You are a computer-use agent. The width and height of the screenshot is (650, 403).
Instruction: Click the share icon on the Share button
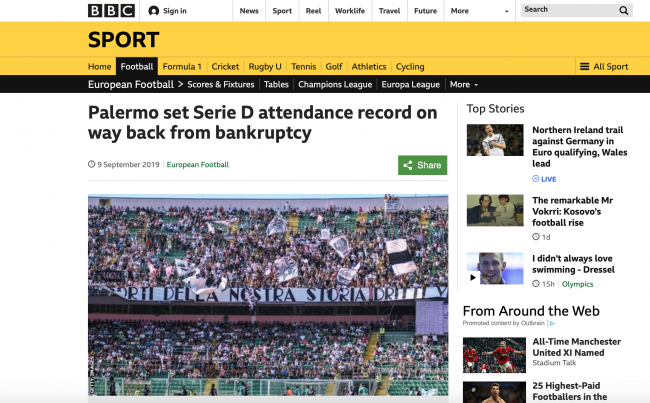(408, 165)
